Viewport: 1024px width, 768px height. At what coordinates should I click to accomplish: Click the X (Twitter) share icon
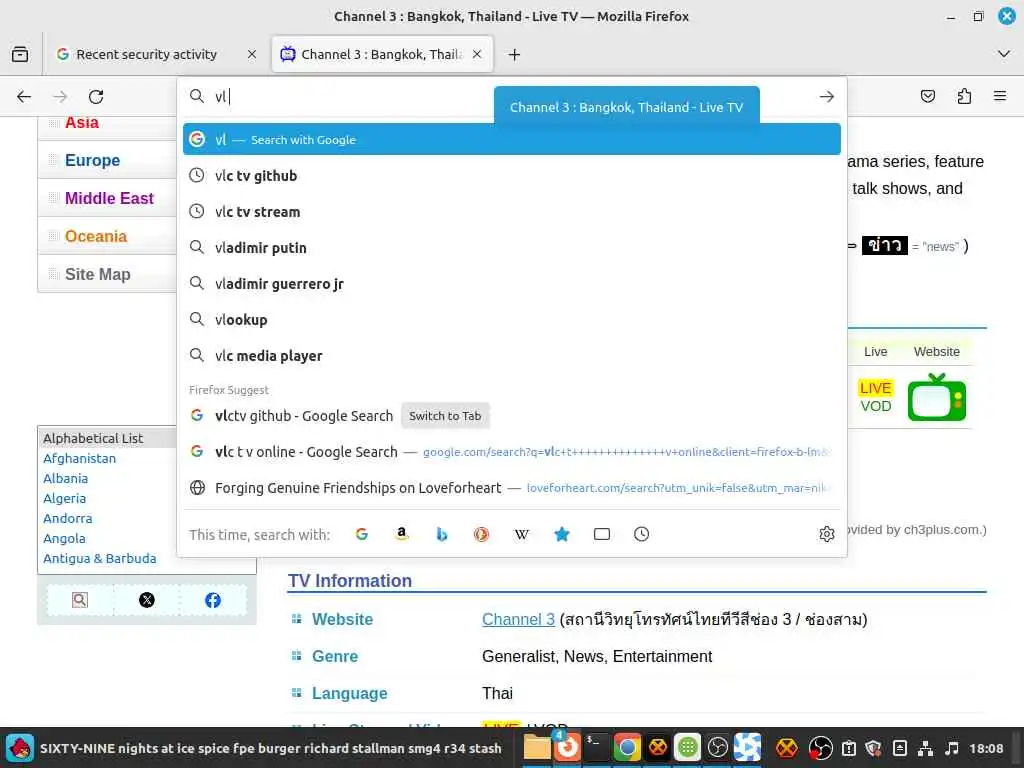coord(147,600)
